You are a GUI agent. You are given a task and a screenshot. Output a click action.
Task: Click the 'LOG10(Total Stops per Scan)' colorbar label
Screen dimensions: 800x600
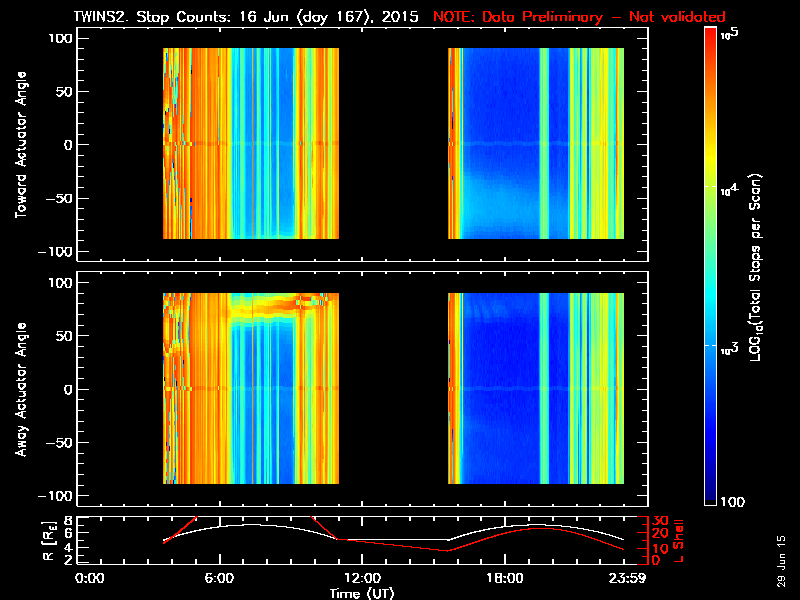756,267
